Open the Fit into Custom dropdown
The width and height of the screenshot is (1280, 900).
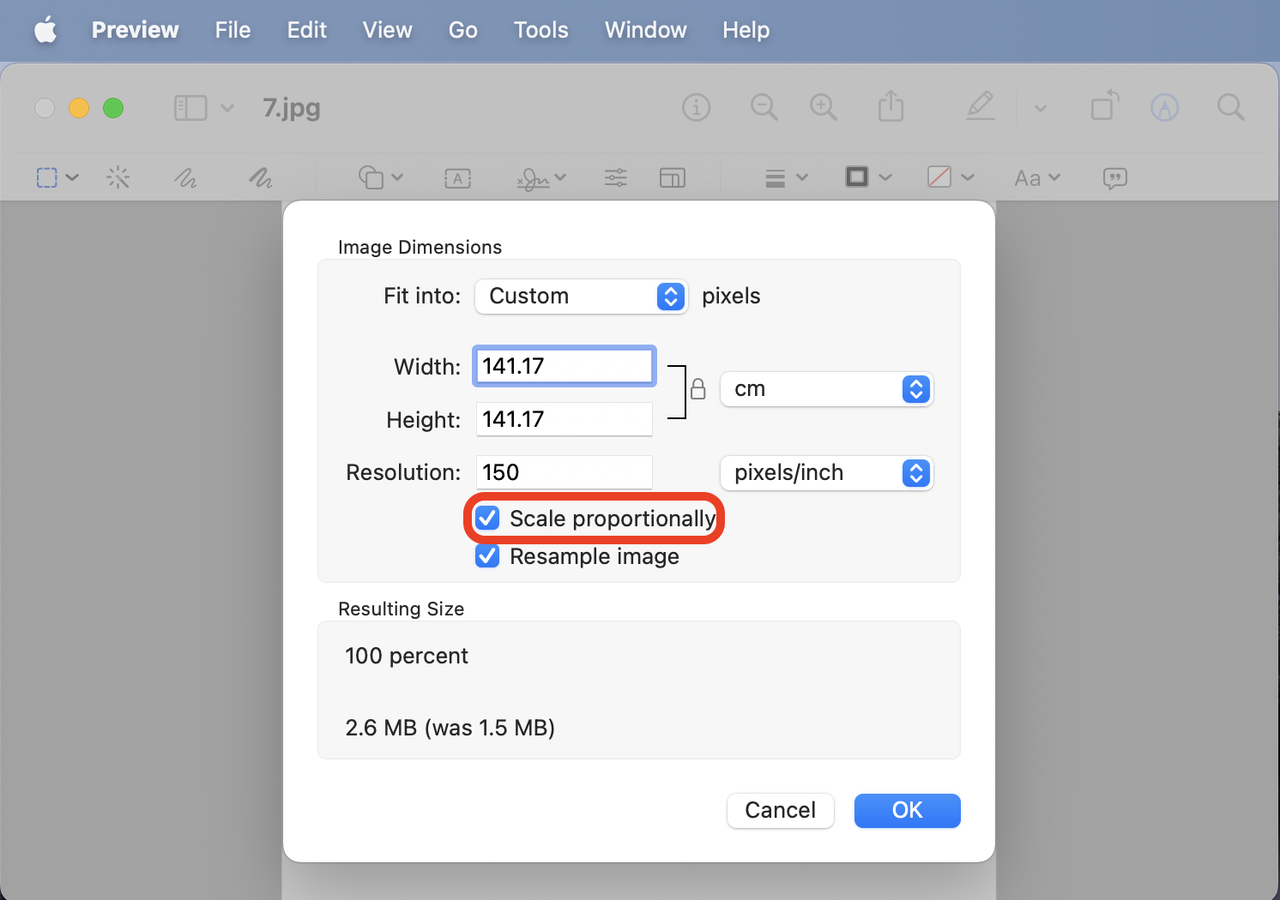[x=581, y=296]
